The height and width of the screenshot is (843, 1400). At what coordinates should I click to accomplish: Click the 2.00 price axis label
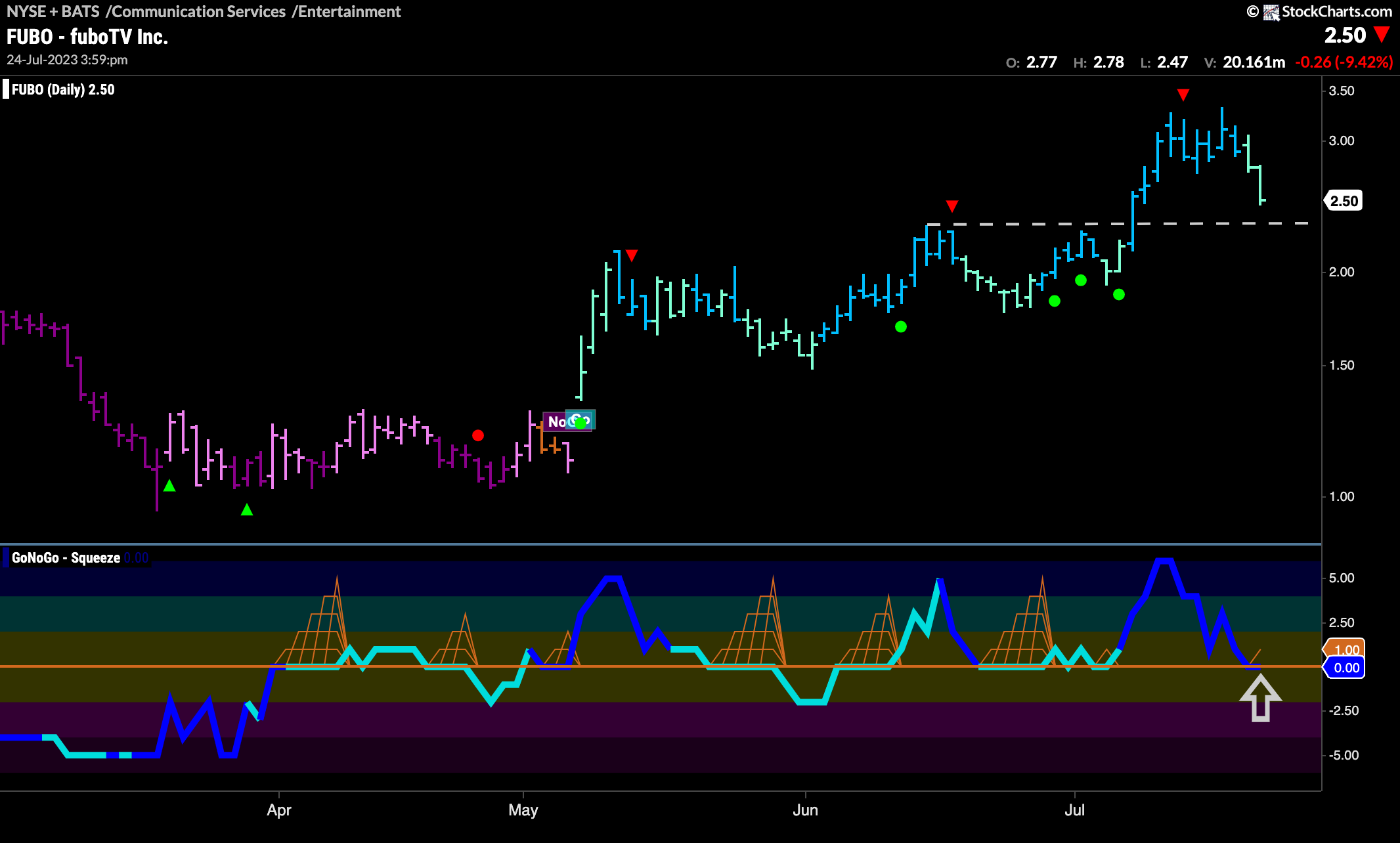[x=1342, y=272]
